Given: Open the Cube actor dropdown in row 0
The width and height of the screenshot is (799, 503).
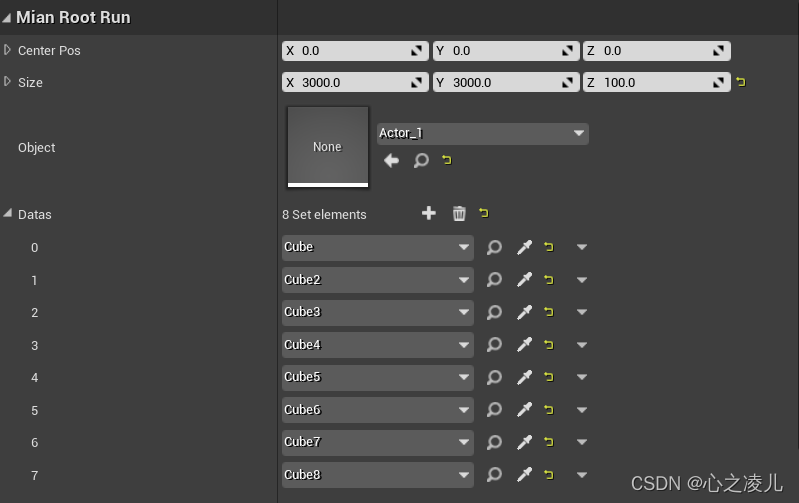Looking at the screenshot, I should [378, 247].
